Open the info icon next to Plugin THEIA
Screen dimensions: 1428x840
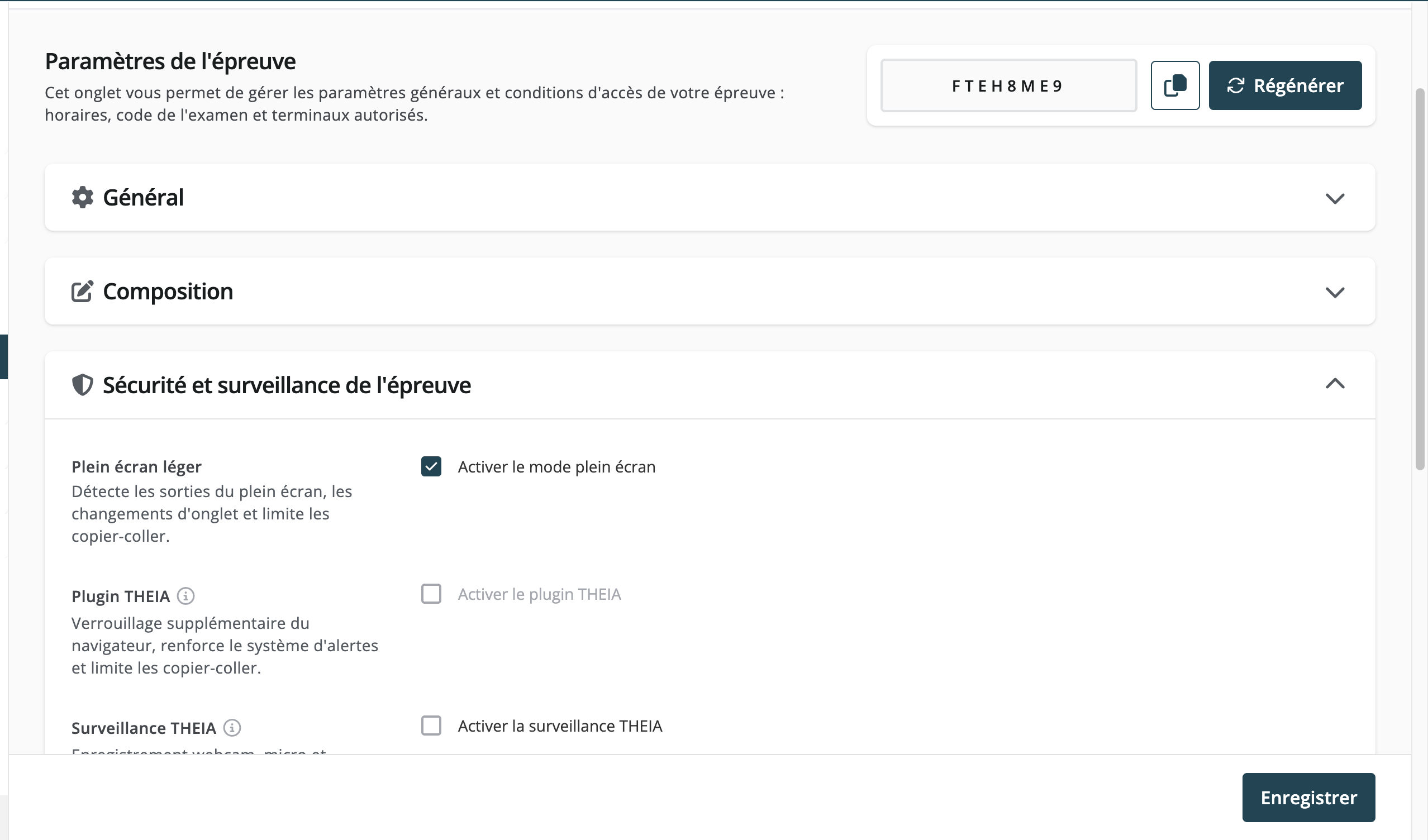(186, 596)
